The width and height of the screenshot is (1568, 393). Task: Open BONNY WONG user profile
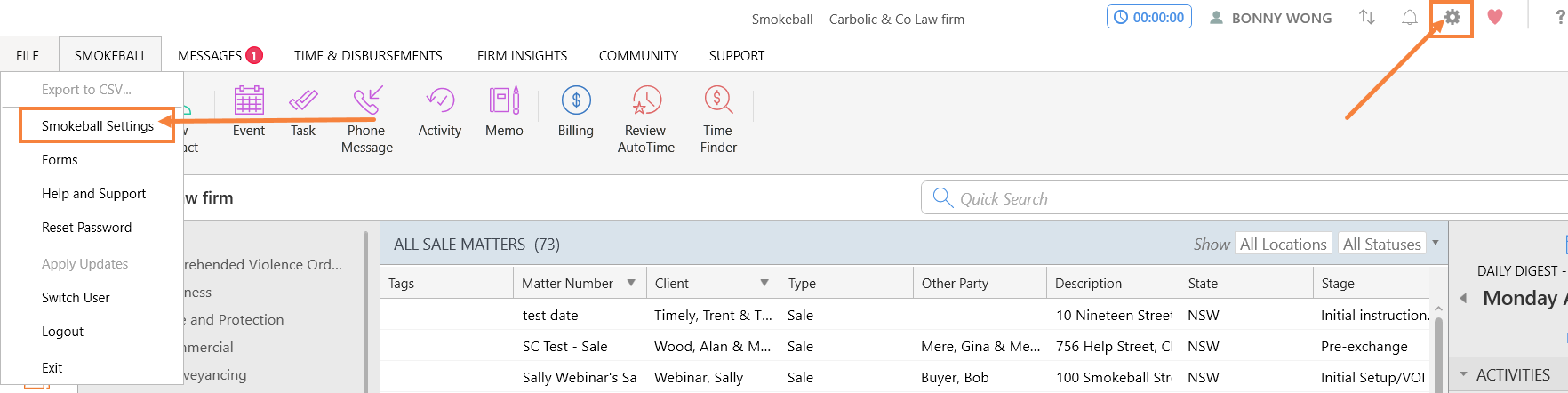tap(1270, 18)
